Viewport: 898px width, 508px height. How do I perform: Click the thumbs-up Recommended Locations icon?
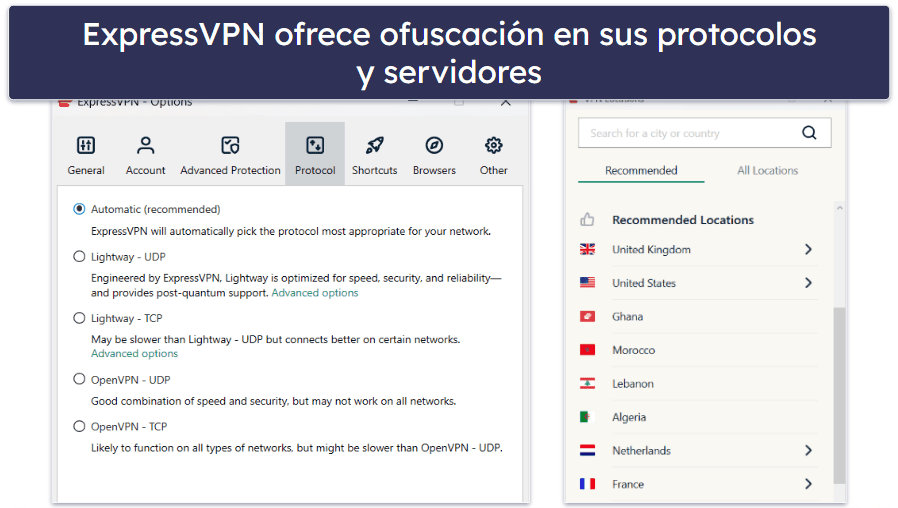pos(587,219)
